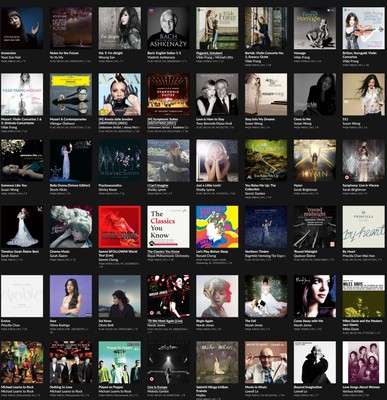
Task: Click the Just a Little Lovin' title
Action: pos(209,185)
